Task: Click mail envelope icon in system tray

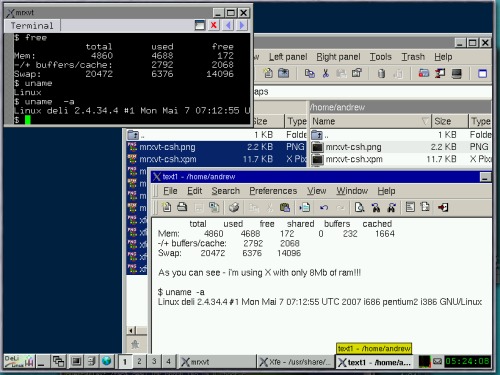Action: click(437, 361)
